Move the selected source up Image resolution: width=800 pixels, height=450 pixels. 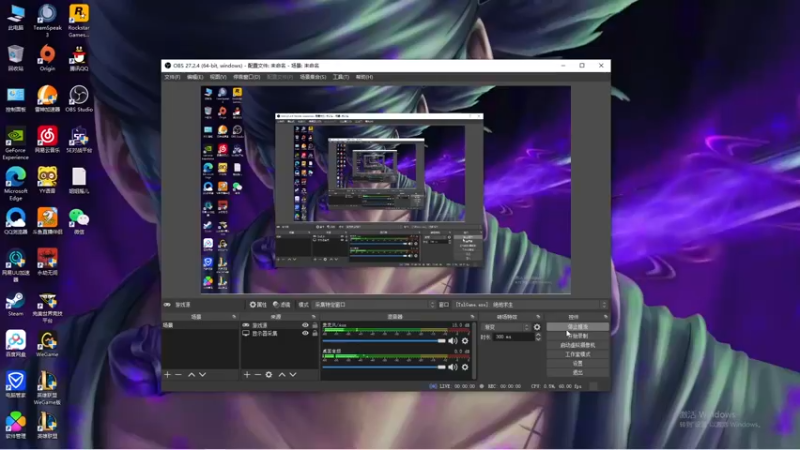click(x=282, y=374)
